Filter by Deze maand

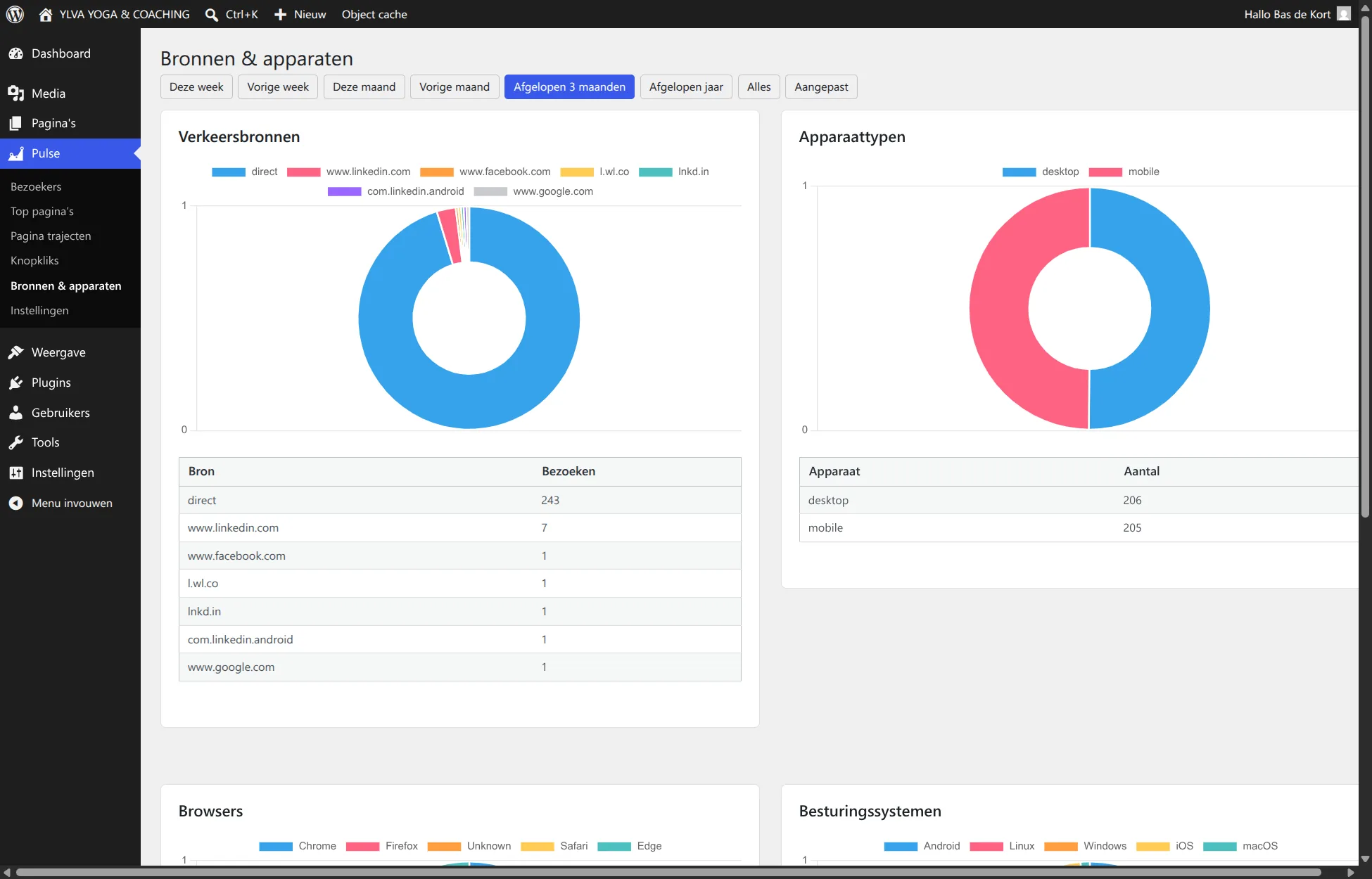[x=364, y=86]
